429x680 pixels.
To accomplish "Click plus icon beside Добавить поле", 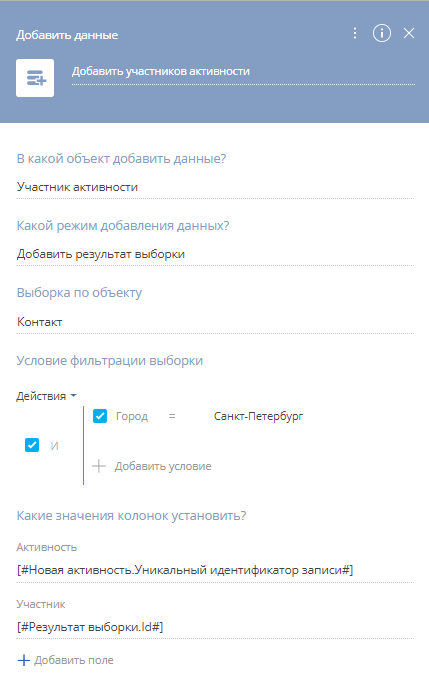I will point(23,660).
